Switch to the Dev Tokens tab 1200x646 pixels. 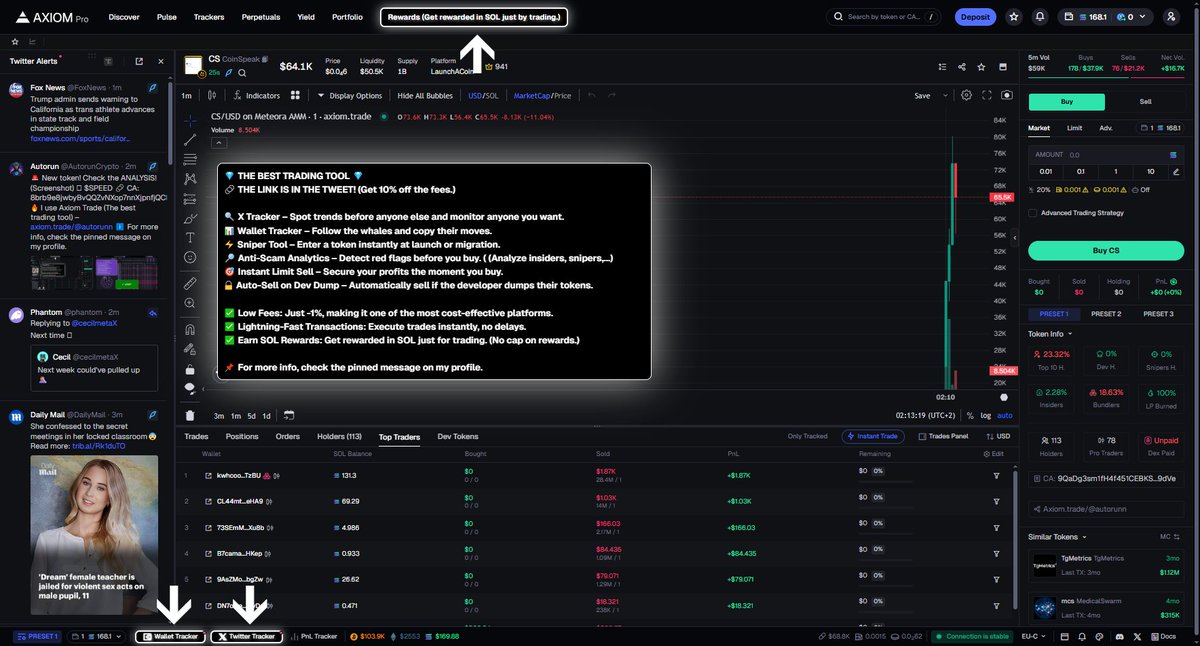[458, 436]
